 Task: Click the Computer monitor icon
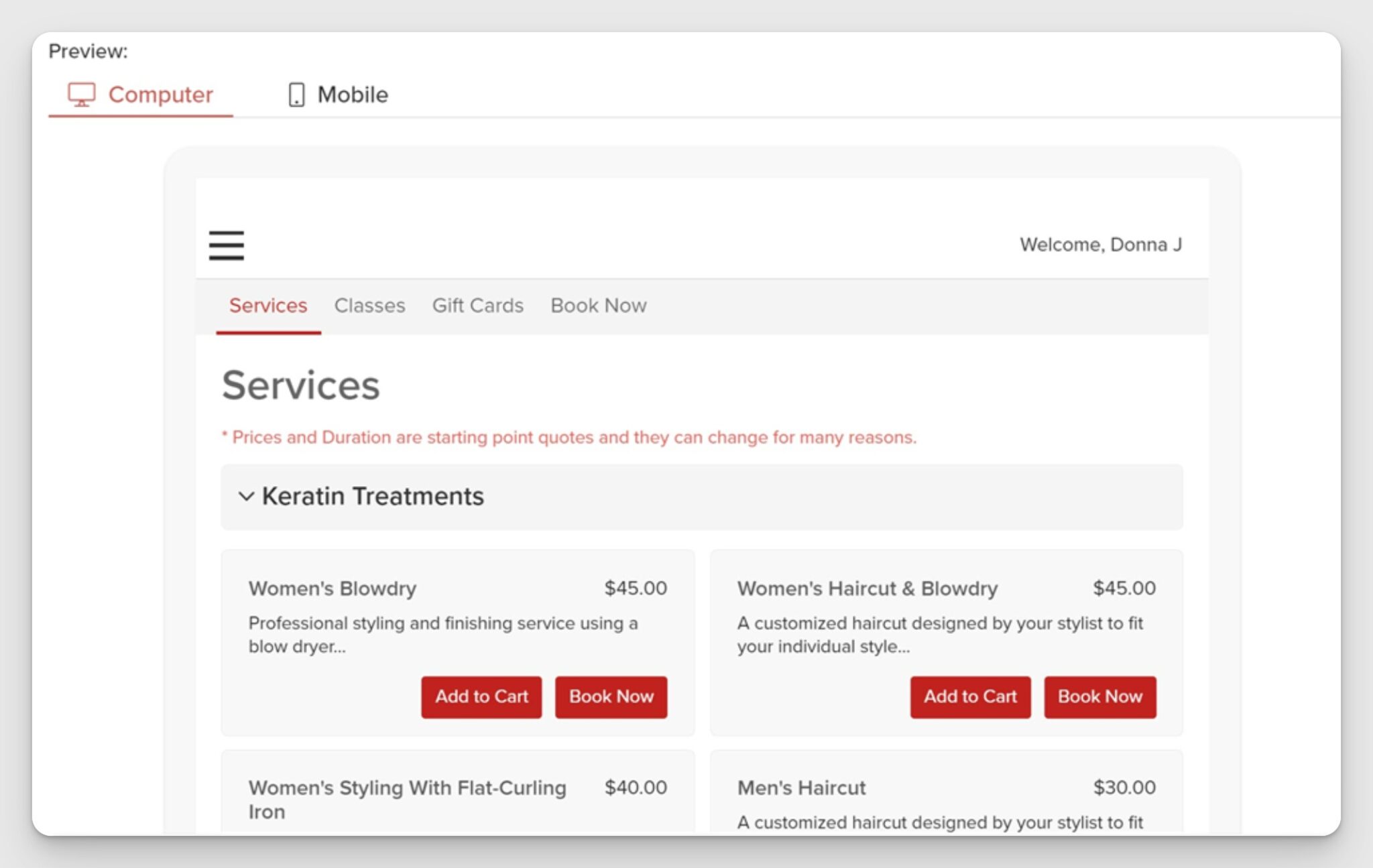click(x=81, y=95)
